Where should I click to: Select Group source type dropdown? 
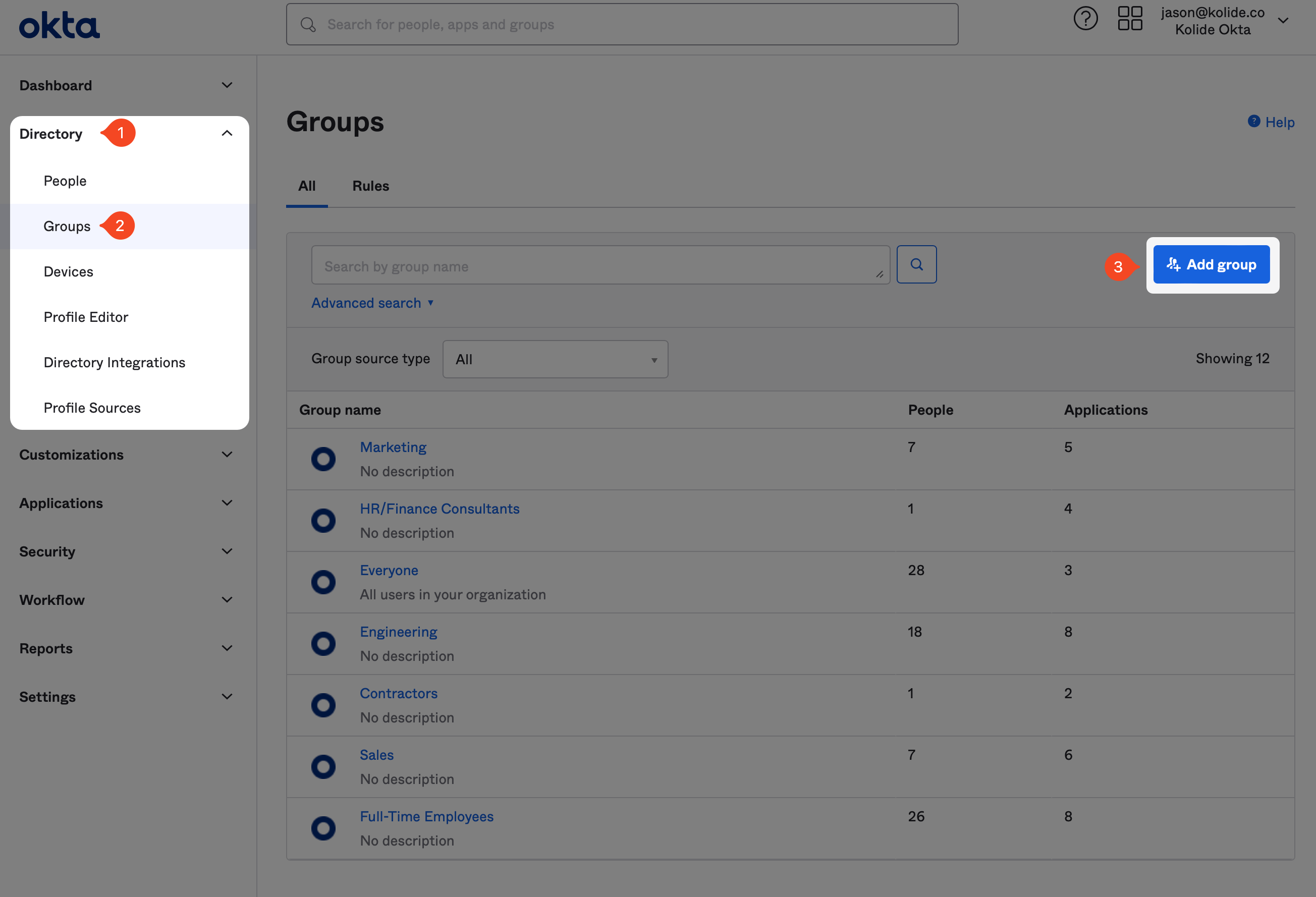[555, 359]
